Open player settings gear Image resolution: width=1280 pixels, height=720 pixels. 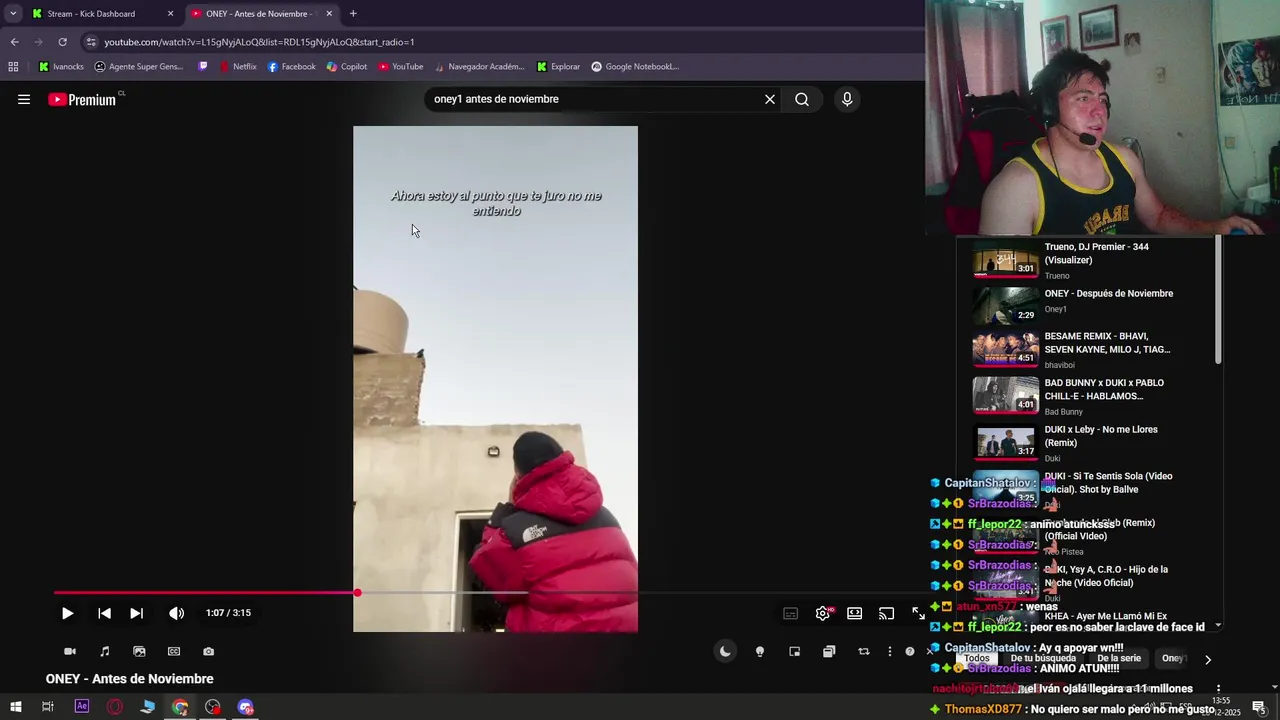[x=822, y=613]
